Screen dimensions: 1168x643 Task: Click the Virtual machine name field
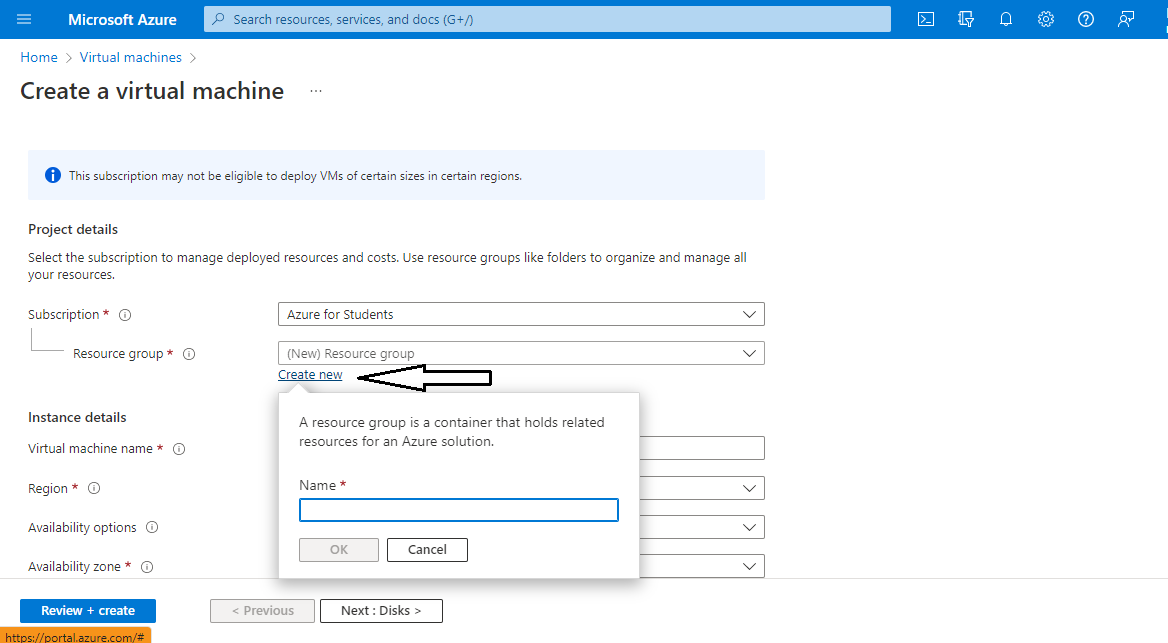(x=702, y=449)
